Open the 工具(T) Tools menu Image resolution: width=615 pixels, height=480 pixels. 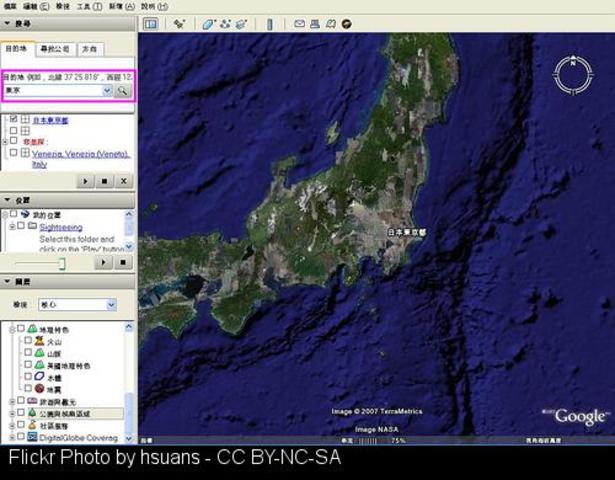(89, 6)
